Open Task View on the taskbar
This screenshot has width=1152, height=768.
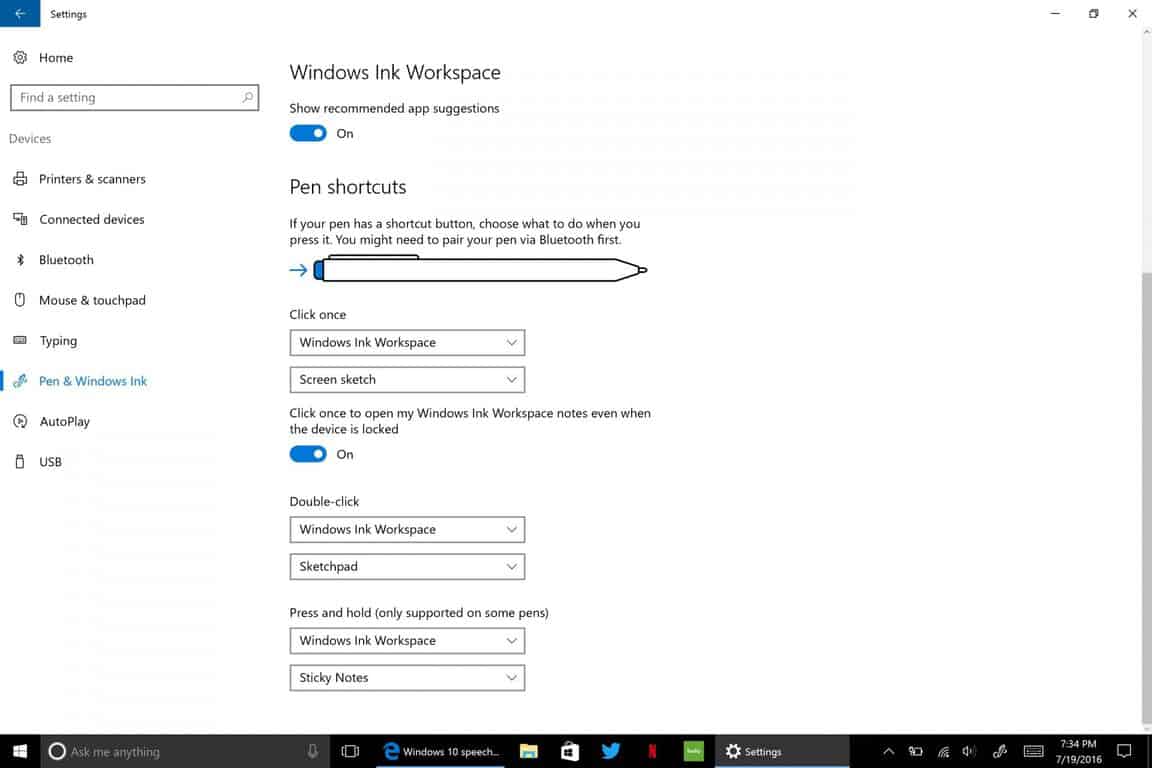click(x=350, y=751)
